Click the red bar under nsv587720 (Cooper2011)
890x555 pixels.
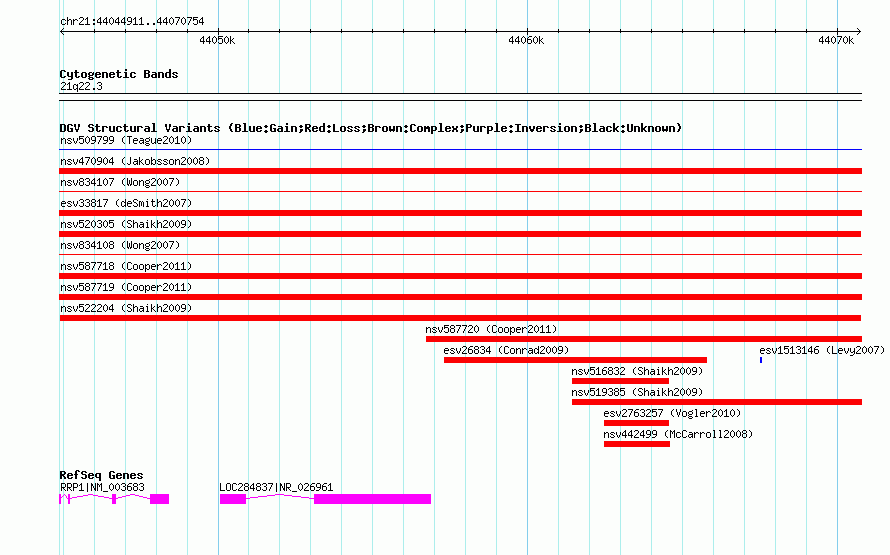tap(644, 339)
